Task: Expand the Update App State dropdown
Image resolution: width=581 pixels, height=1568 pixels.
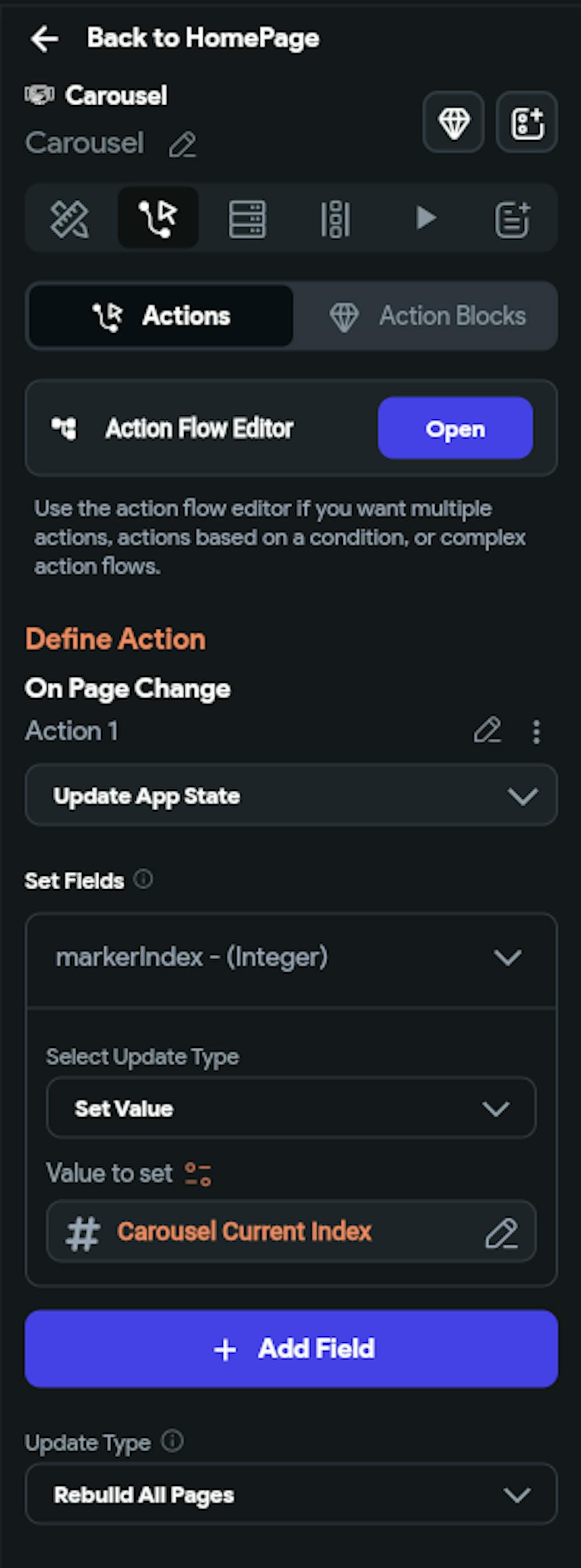Action: point(291,796)
